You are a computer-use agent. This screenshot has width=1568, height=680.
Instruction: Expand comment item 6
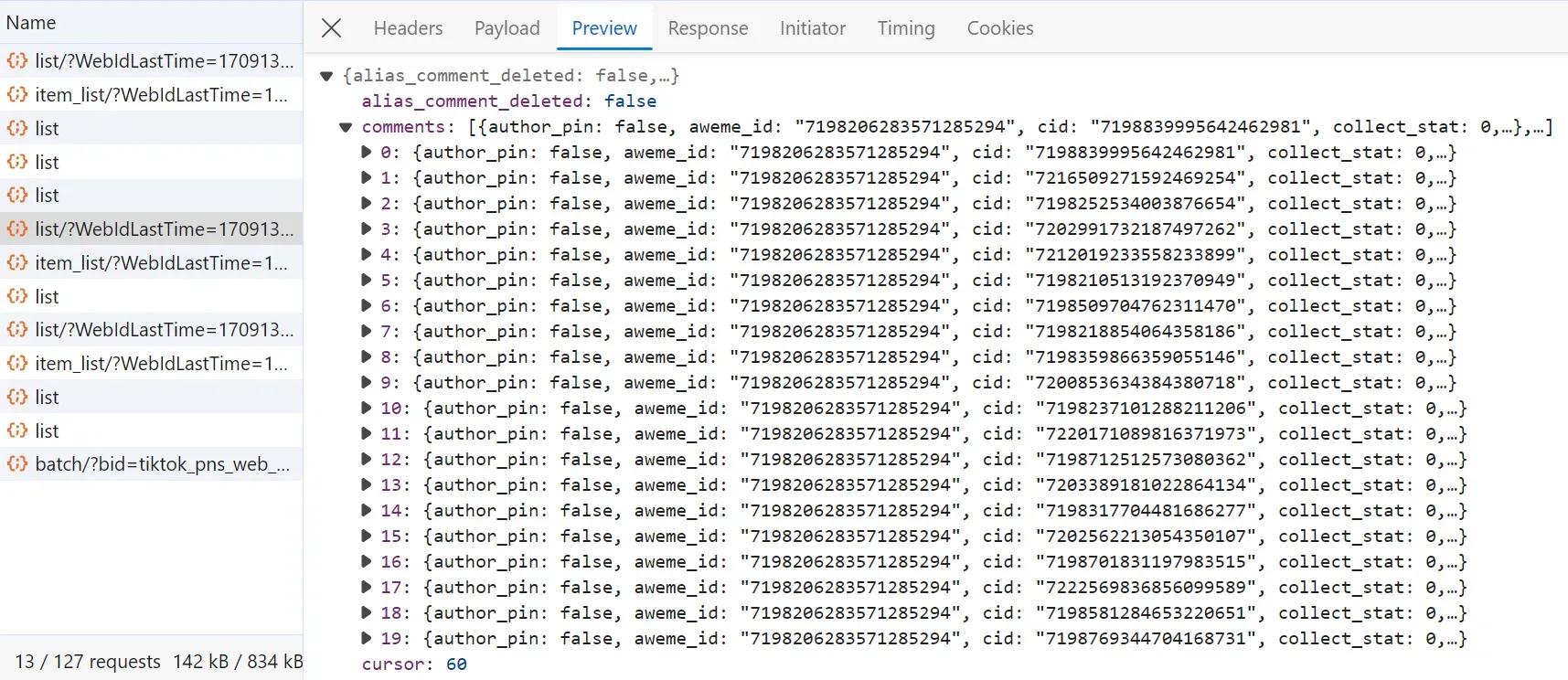(367, 305)
